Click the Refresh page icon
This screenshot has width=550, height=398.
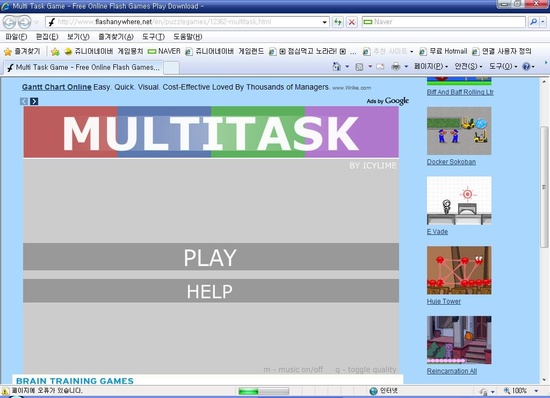(338, 22)
